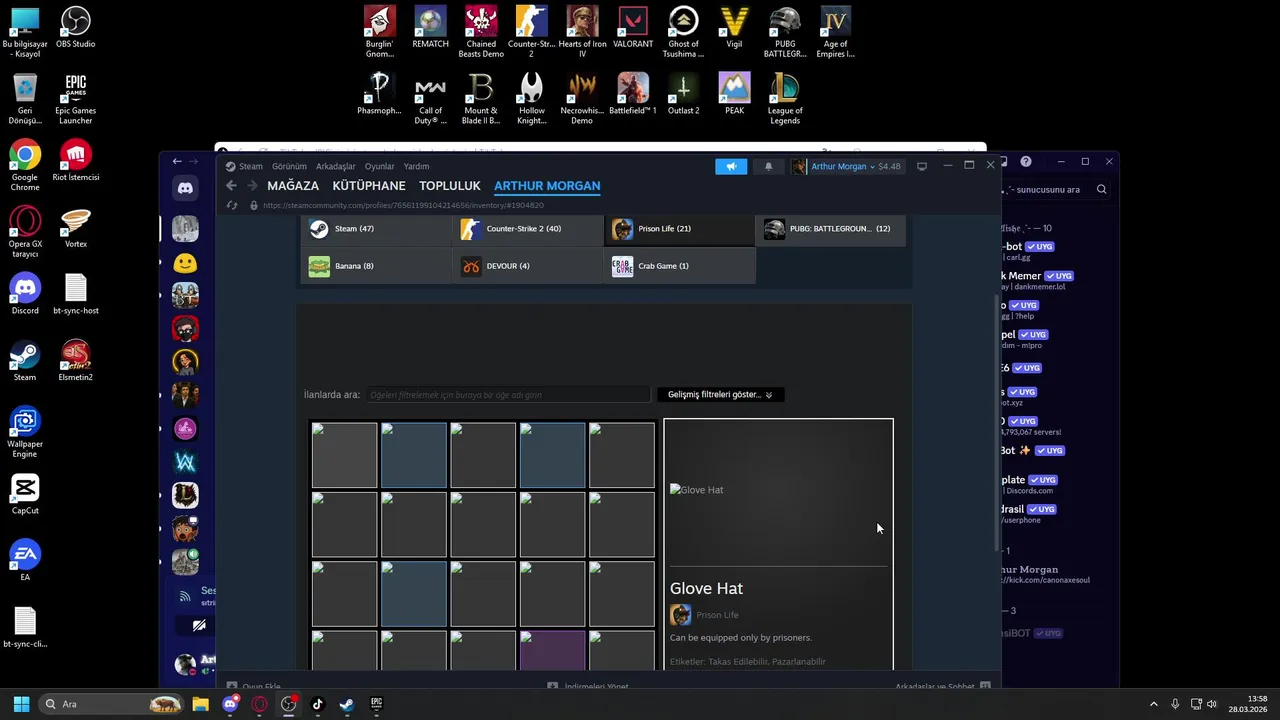Open ARTHUR MORGAN profile tab
Screen dimensions: 1280x720
tap(547, 186)
